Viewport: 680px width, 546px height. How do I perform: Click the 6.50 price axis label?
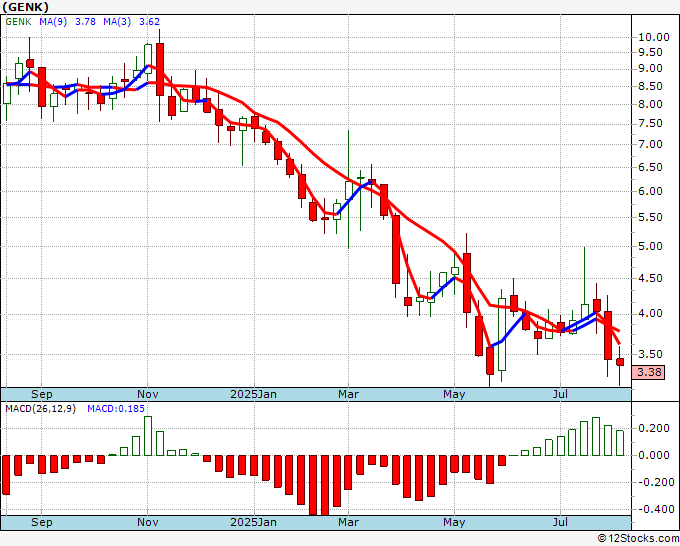pos(650,167)
